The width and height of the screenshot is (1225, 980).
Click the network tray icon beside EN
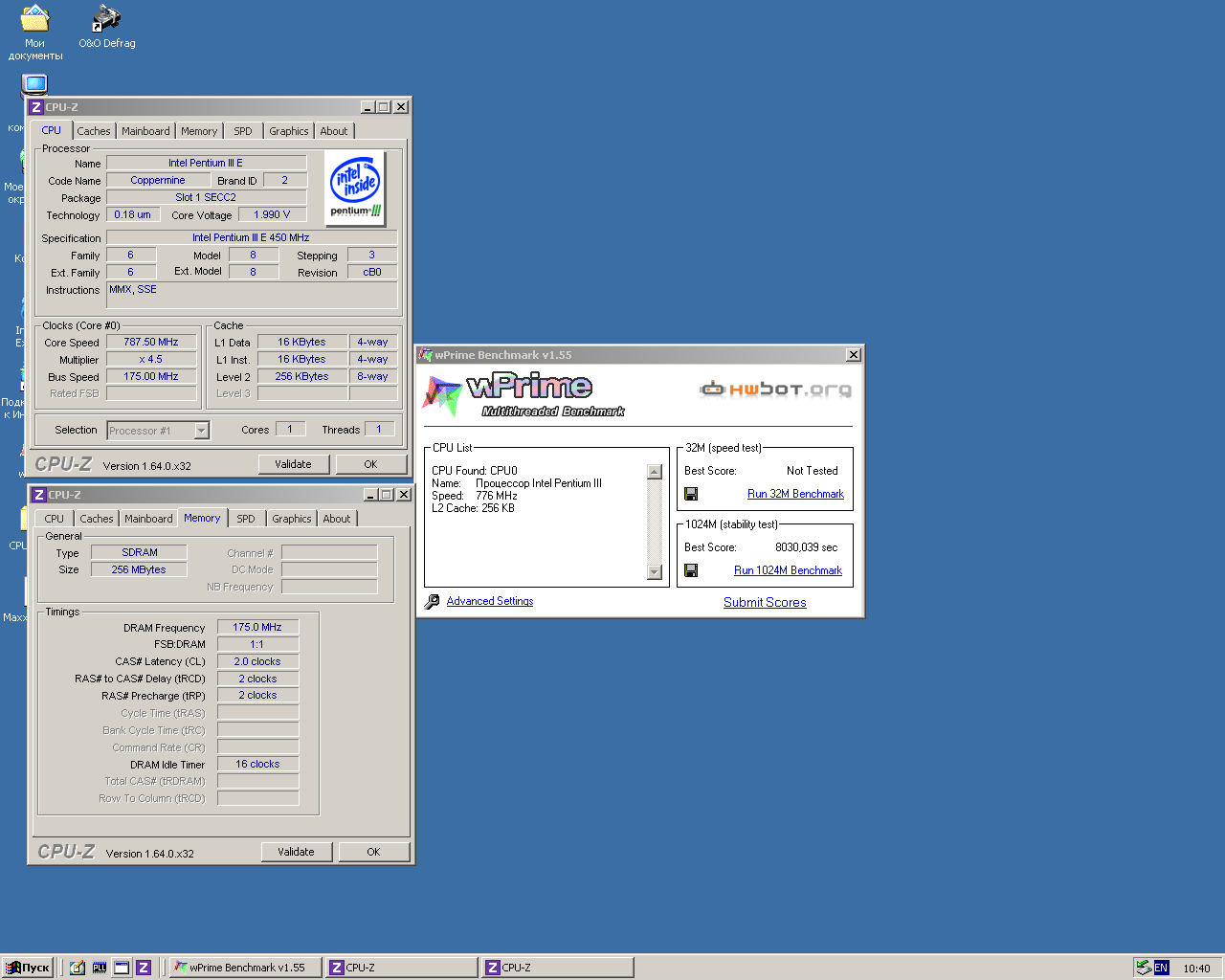tap(1144, 968)
